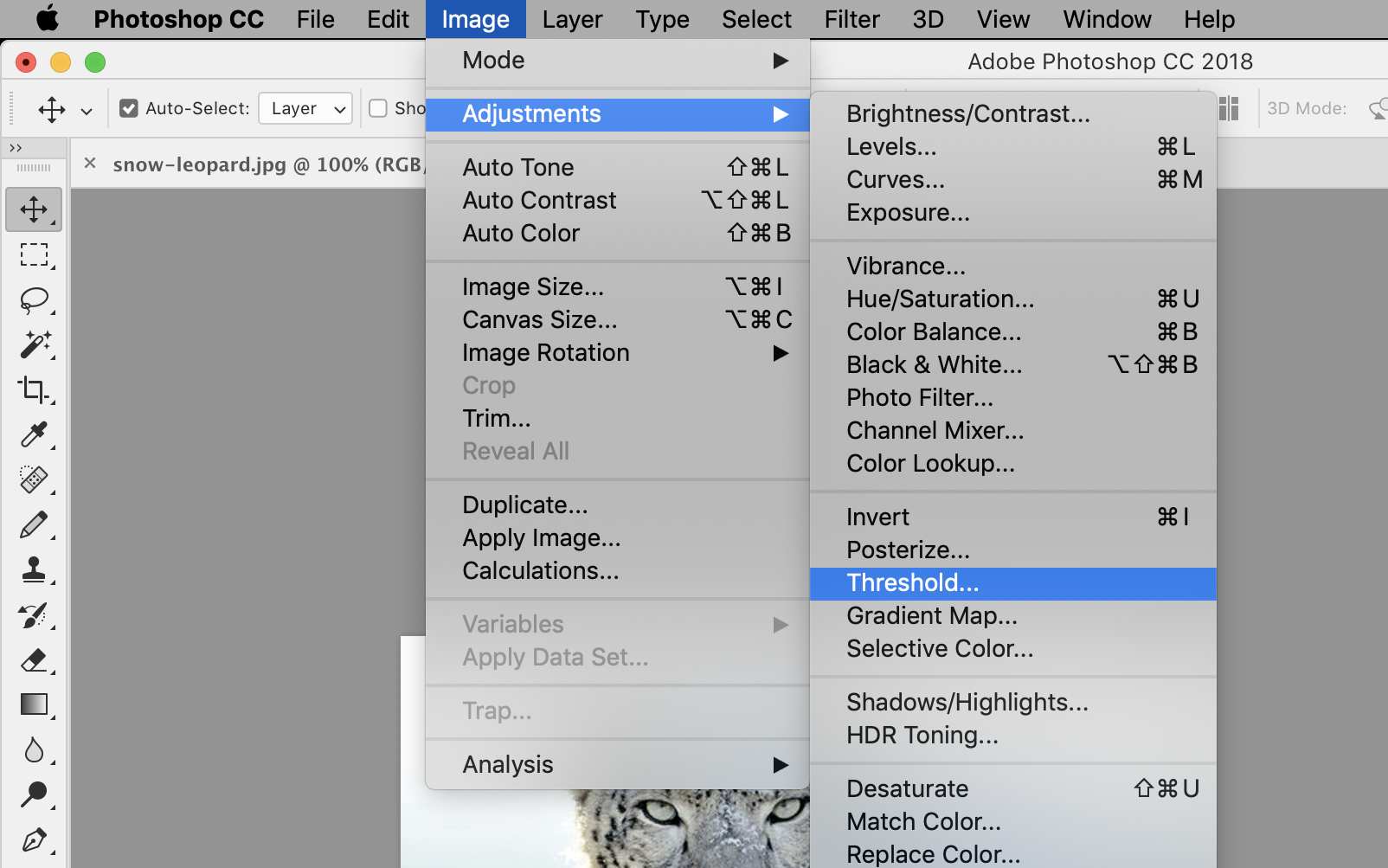Open the Auto-Select Layer dropdown
This screenshot has height=868, width=1388.
[305, 108]
